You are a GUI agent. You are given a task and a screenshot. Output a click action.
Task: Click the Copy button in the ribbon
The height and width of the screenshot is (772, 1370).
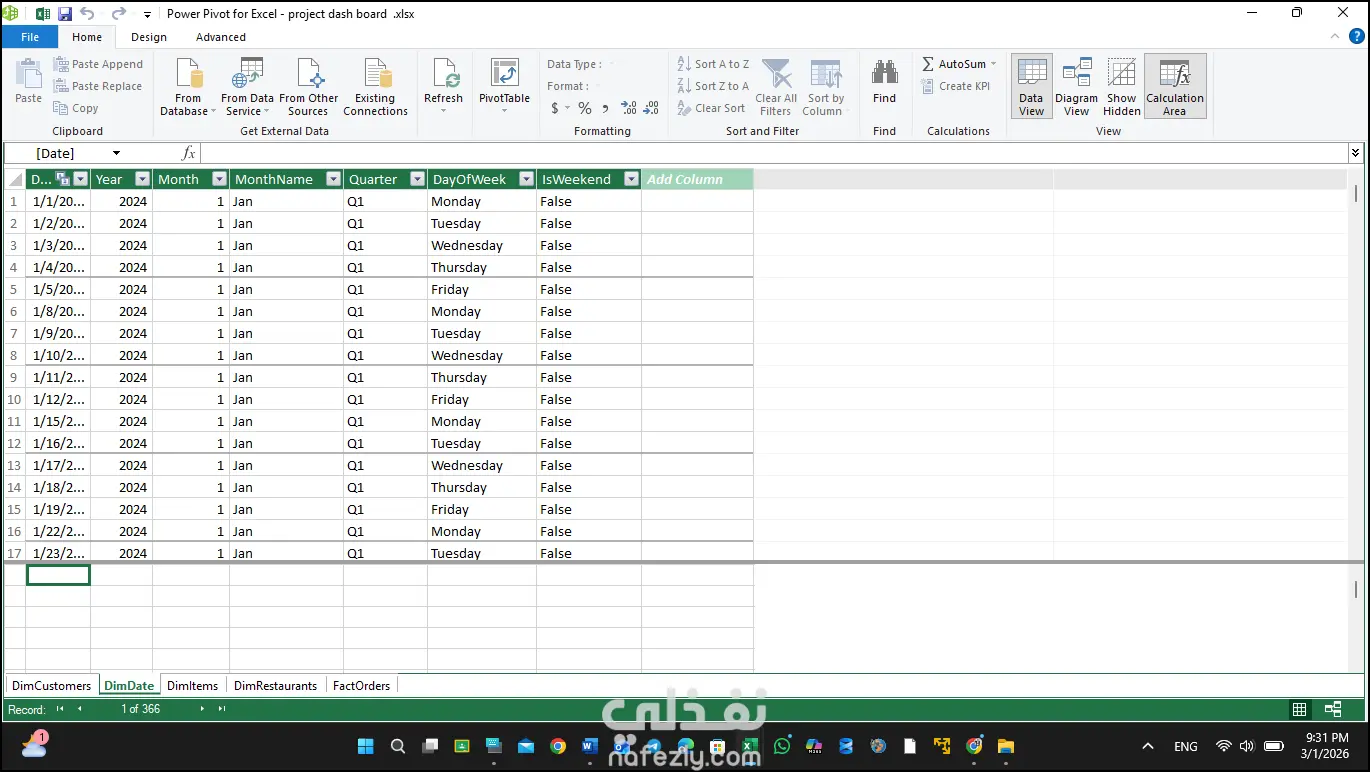[x=76, y=108]
